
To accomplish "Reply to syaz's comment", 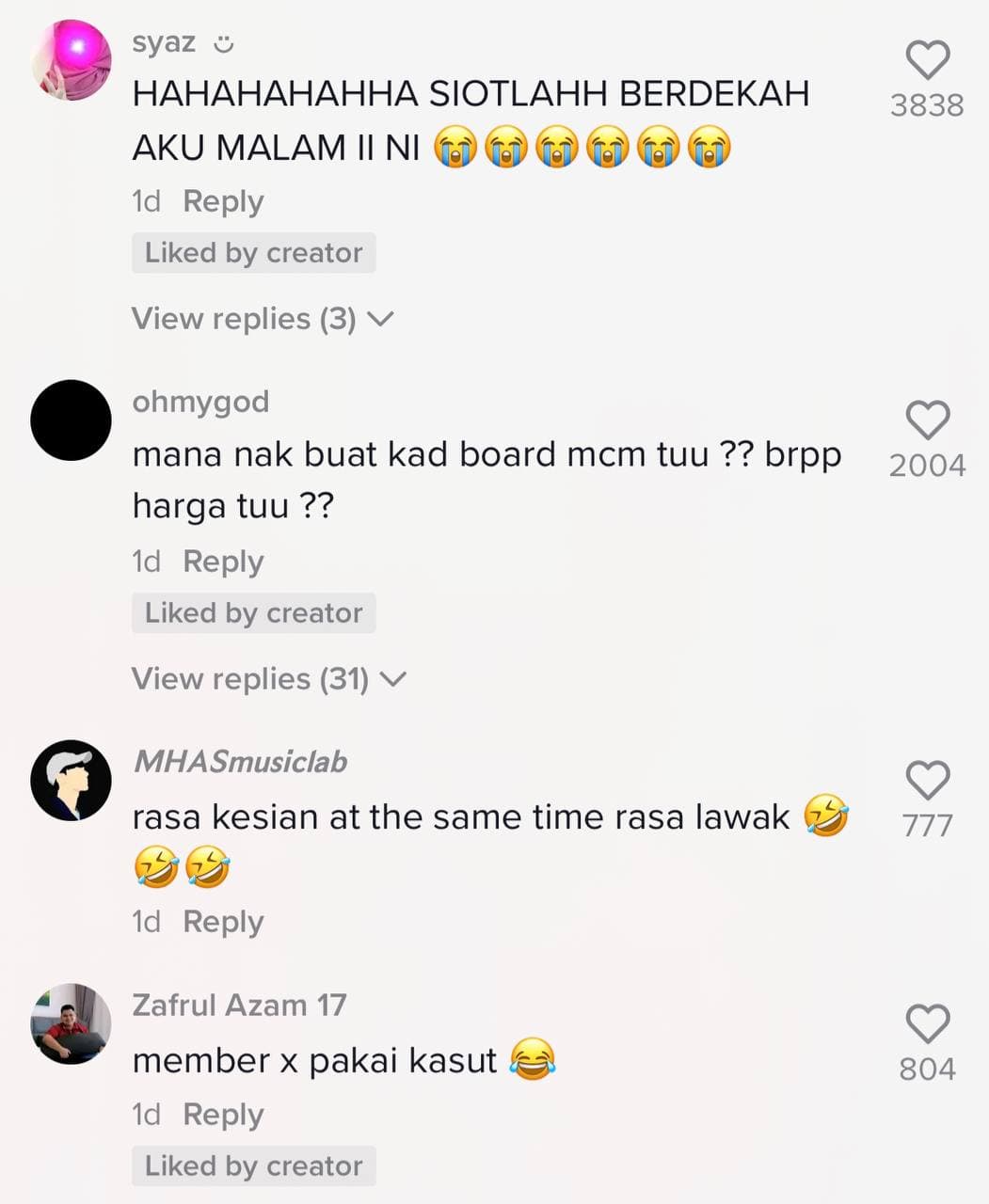I will pos(223,201).
